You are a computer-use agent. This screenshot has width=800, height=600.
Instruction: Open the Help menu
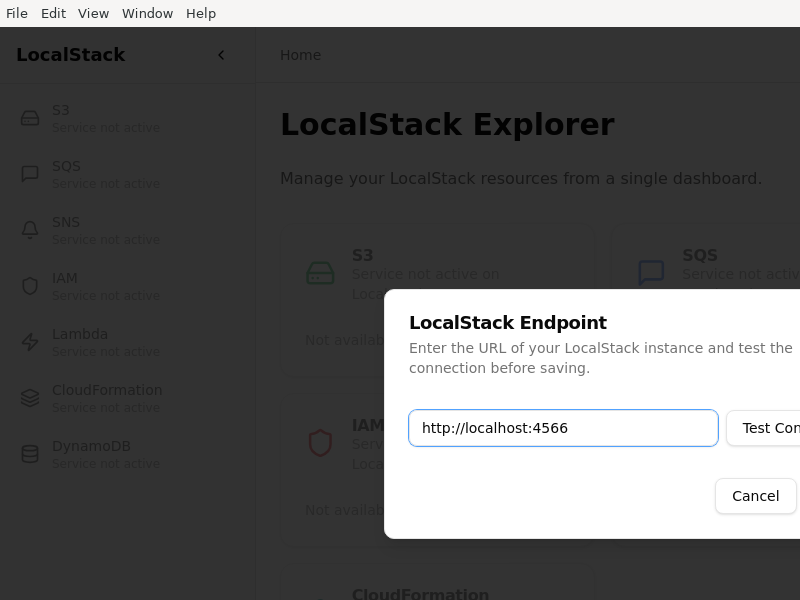click(x=201, y=13)
